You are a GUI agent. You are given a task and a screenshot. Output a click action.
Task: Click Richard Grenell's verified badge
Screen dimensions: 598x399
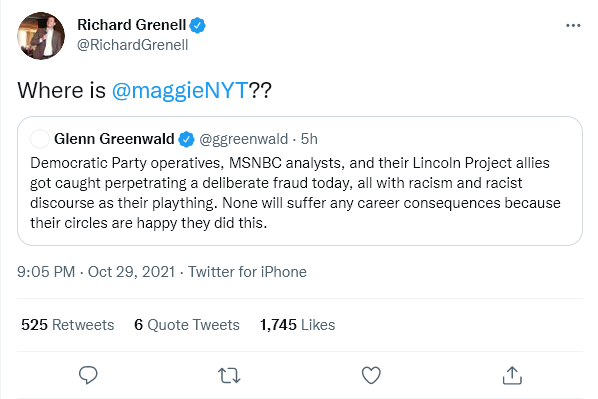pos(198,26)
